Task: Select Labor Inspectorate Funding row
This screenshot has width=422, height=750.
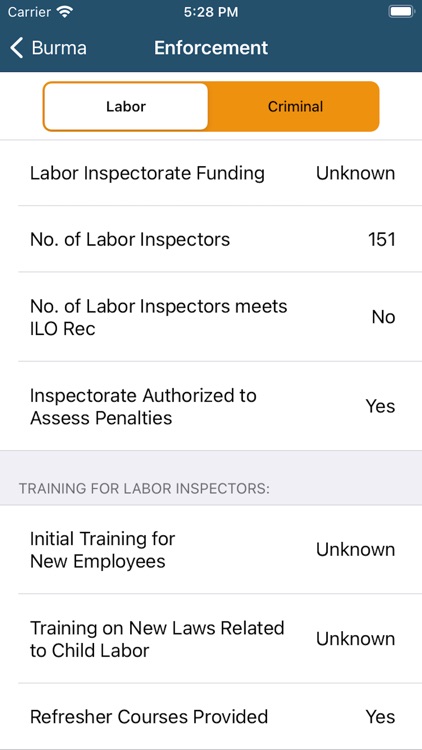Action: [211, 173]
